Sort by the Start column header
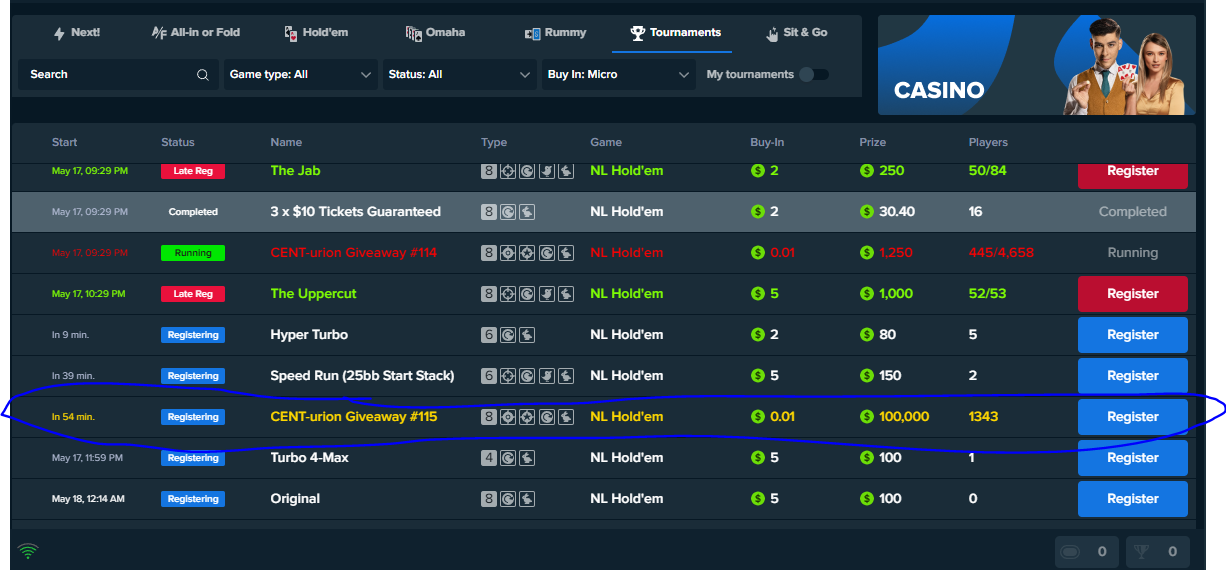 pyautogui.click(x=64, y=142)
